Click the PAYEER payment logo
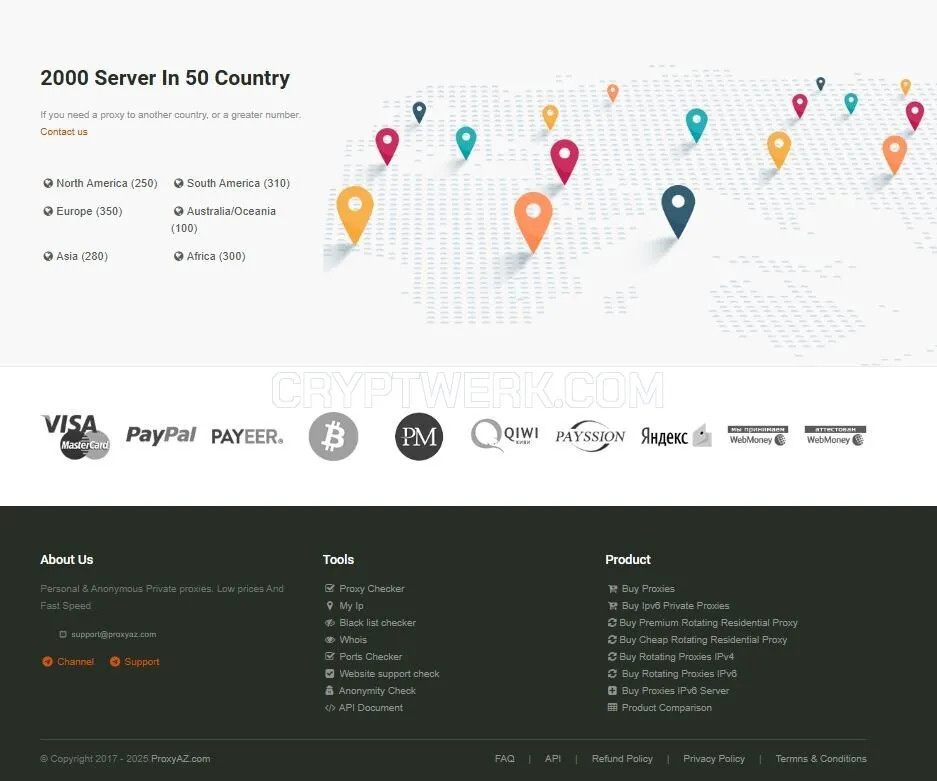 pos(247,437)
